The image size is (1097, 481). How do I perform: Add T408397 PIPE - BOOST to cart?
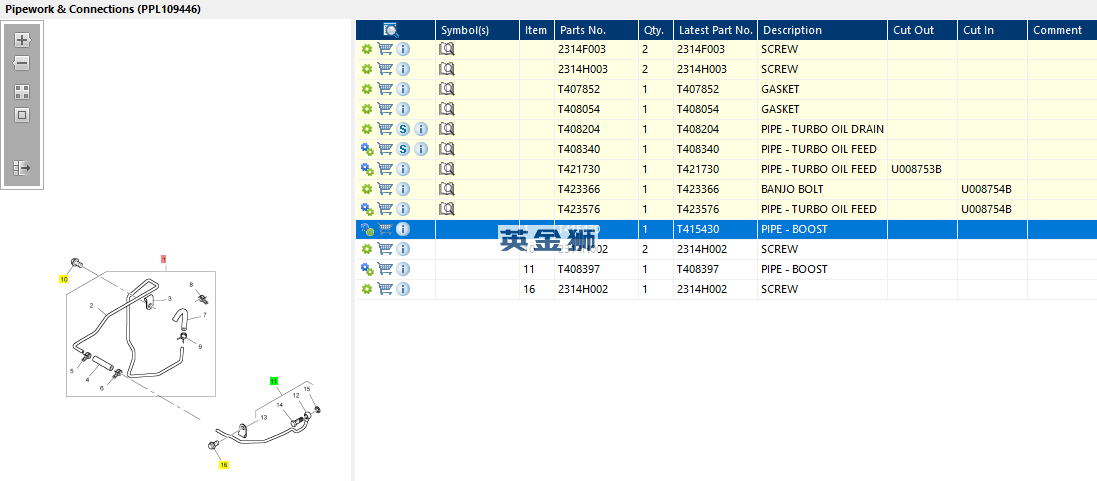pyautogui.click(x=384, y=269)
